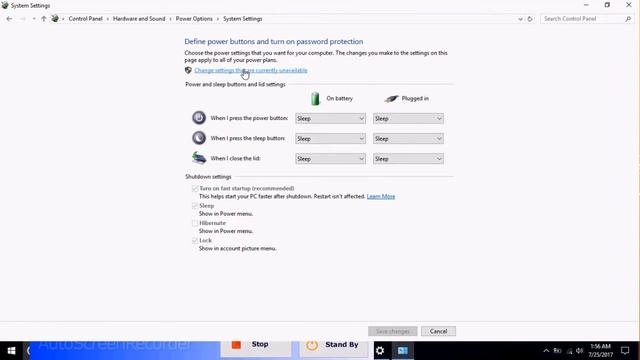Toggle Sleep in Power menu checkbox

point(195,206)
